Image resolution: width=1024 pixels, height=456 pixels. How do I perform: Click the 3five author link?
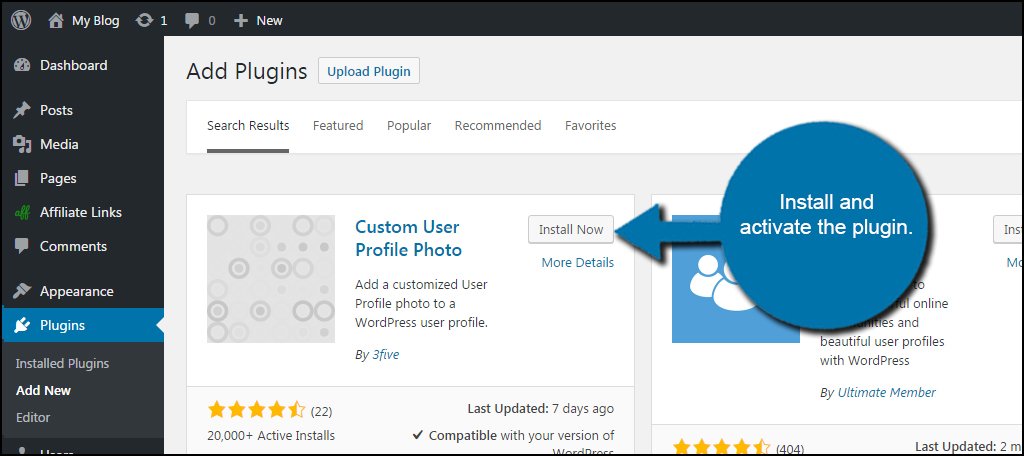tap(385, 355)
